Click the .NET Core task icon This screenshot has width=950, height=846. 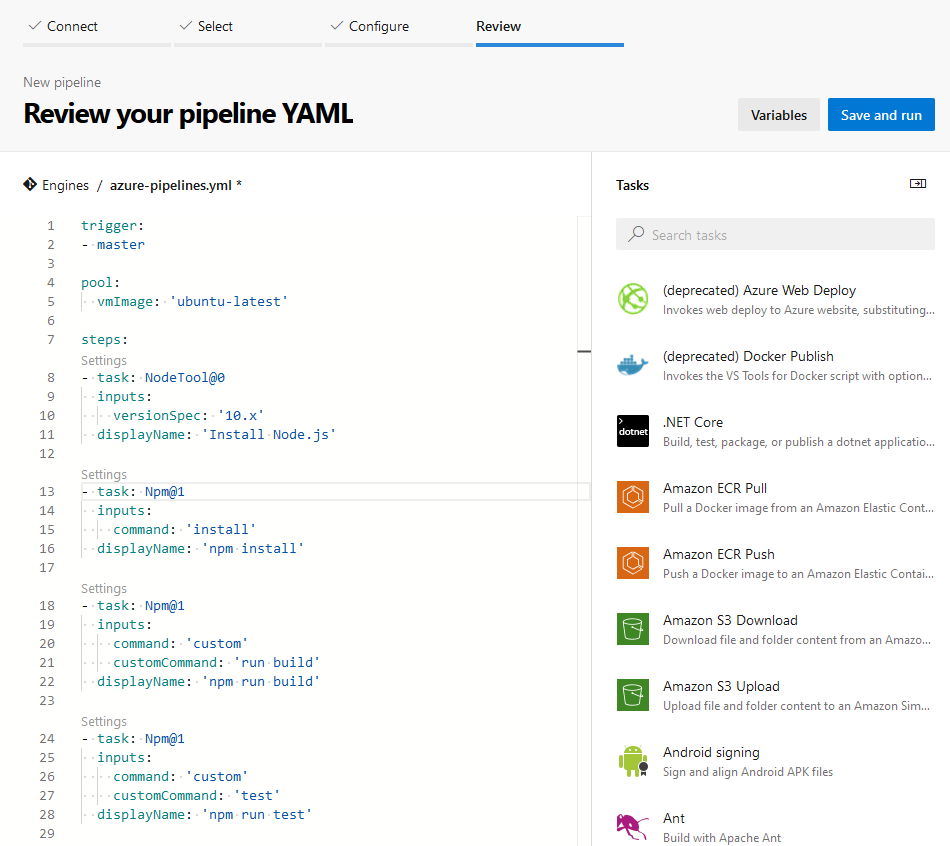(x=632, y=430)
